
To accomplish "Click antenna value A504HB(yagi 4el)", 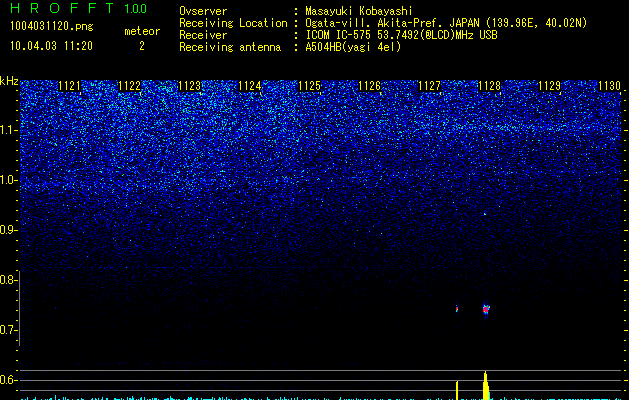I will pyautogui.click(x=353, y=47).
